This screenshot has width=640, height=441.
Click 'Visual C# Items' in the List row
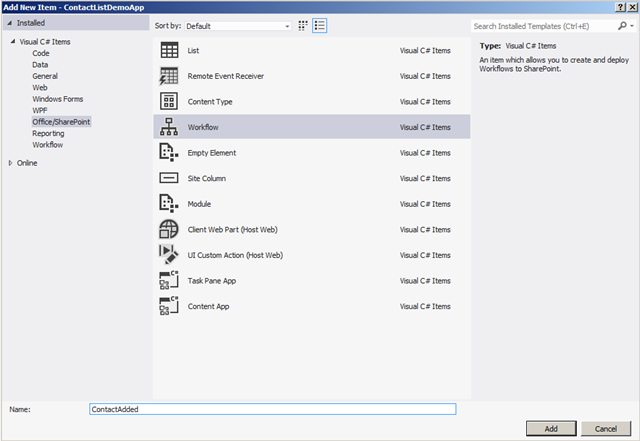tap(425, 51)
